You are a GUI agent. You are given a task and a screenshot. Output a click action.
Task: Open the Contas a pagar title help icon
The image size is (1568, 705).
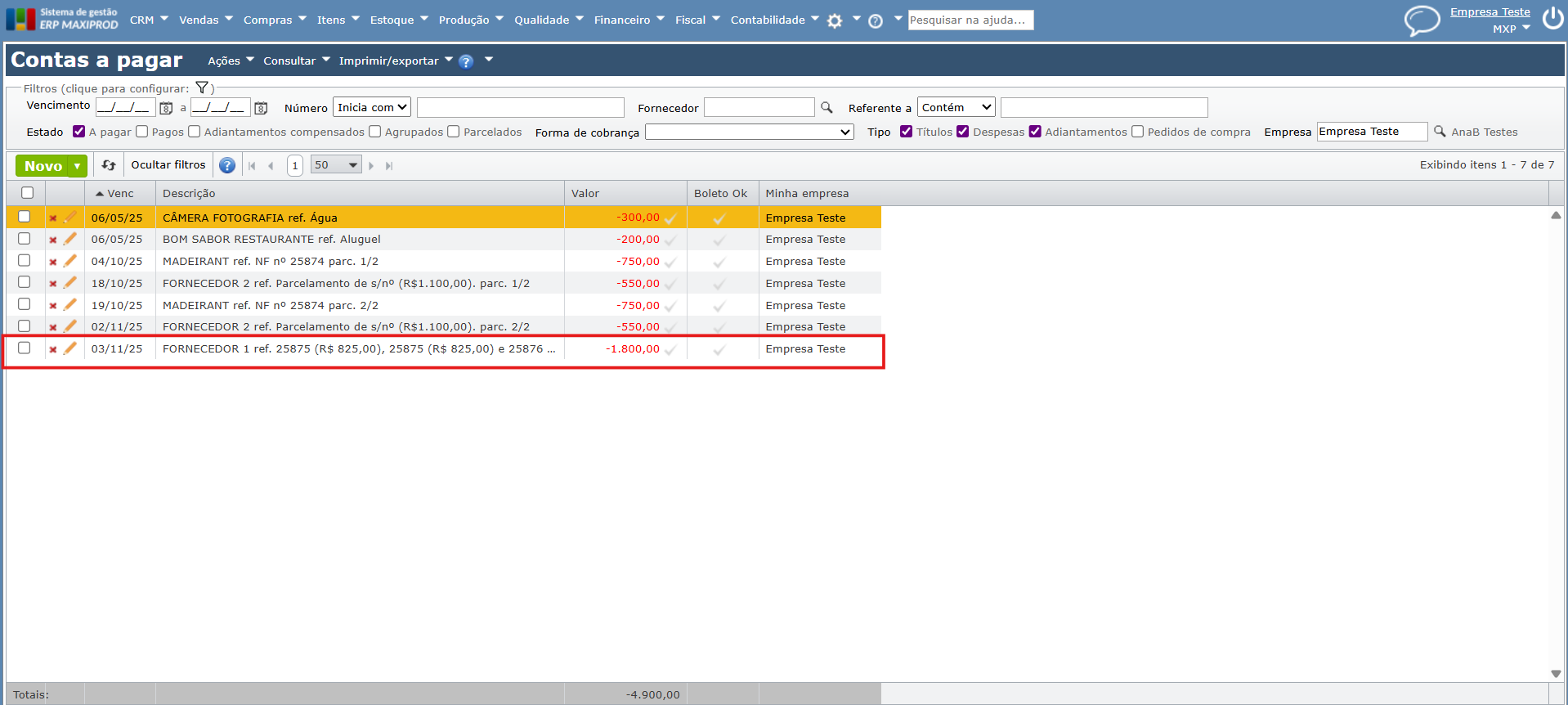tap(466, 61)
